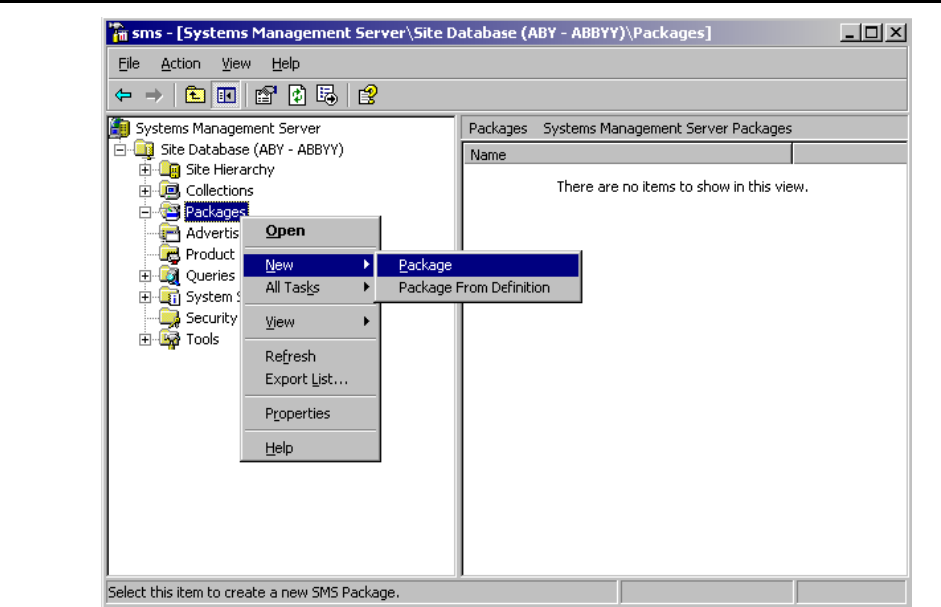
Task: Toggle the Show/Hide console tree icon
Action: click(226, 95)
